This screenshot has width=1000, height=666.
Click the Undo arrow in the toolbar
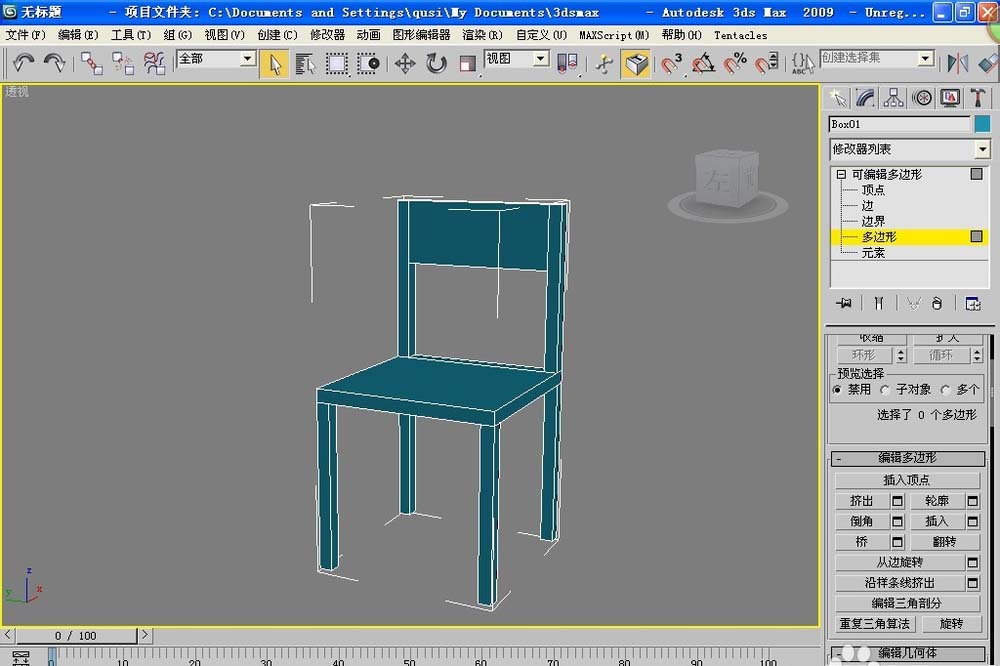pos(23,63)
